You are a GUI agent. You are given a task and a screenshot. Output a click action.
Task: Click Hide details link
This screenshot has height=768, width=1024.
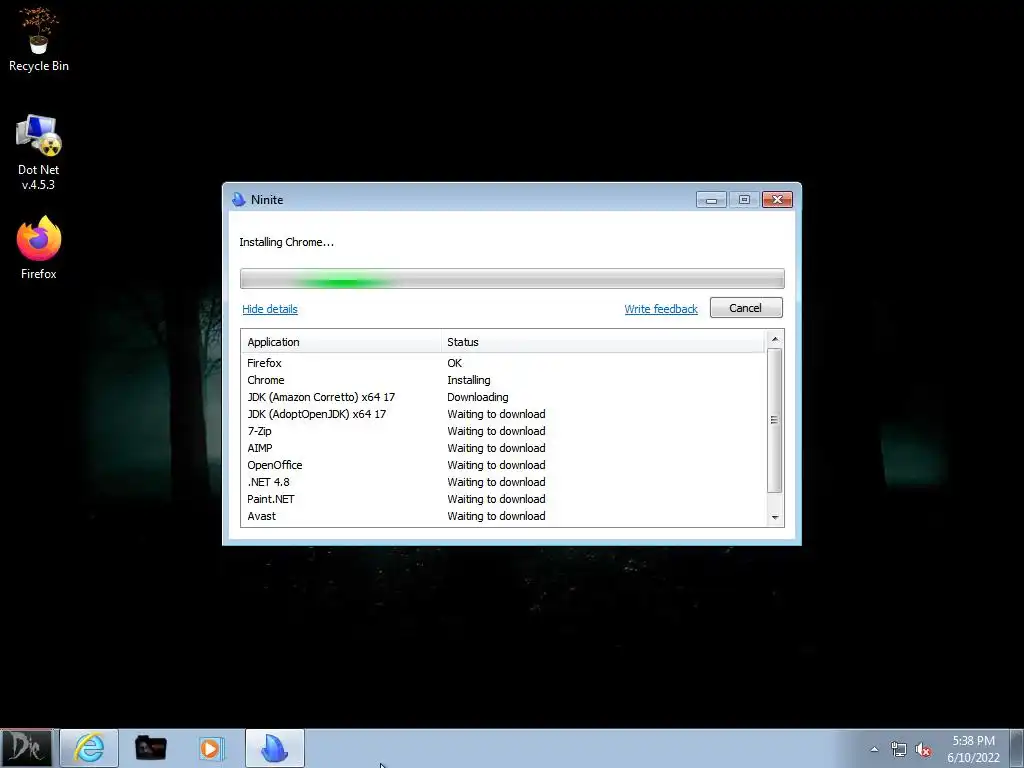pos(270,309)
